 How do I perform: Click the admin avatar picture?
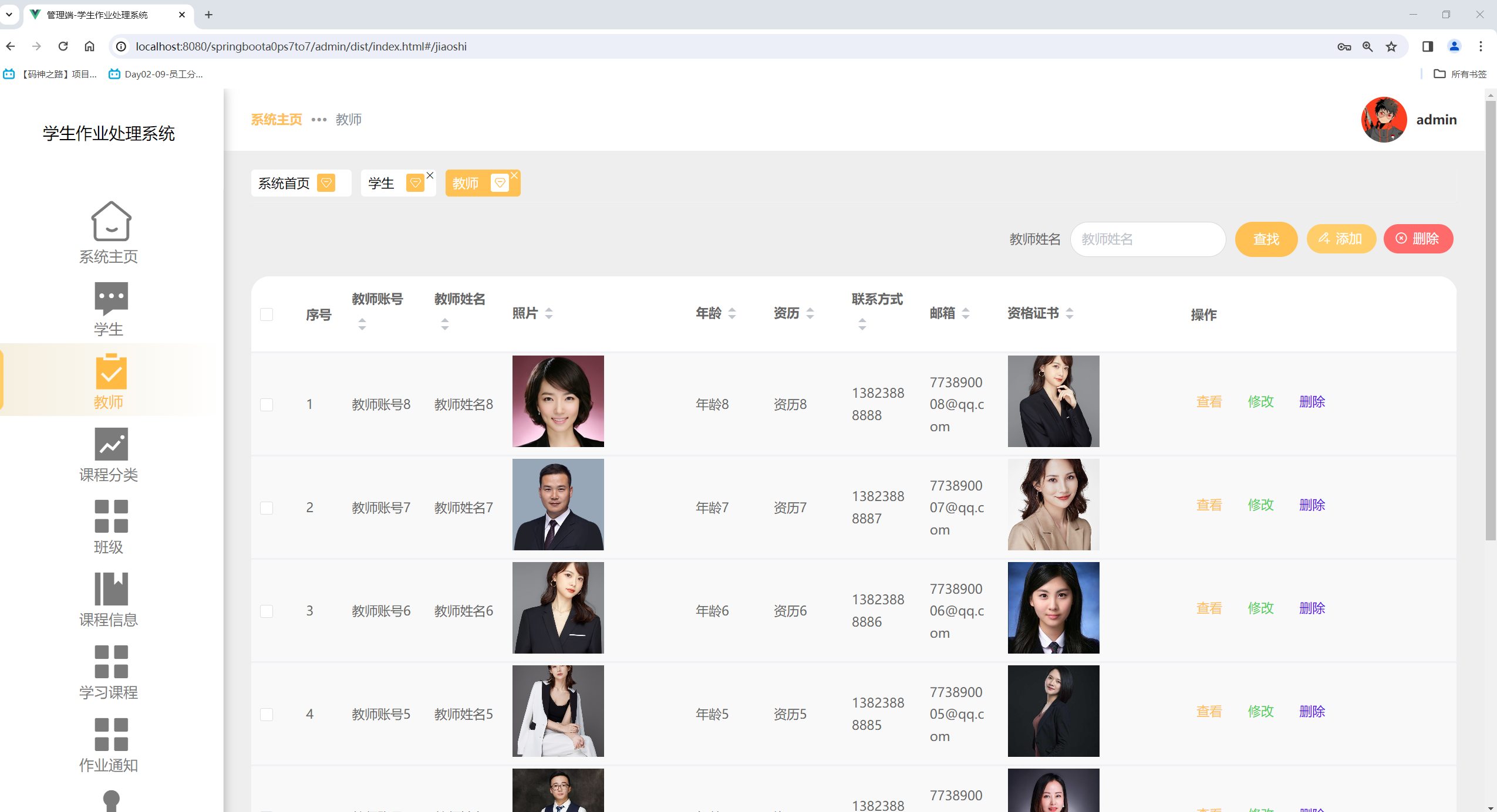pos(1384,120)
